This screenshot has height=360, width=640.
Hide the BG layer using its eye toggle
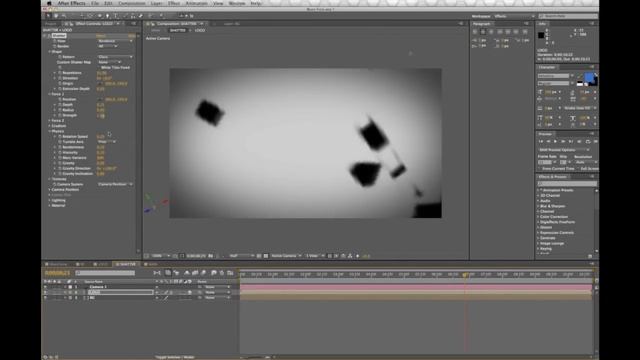[45, 298]
